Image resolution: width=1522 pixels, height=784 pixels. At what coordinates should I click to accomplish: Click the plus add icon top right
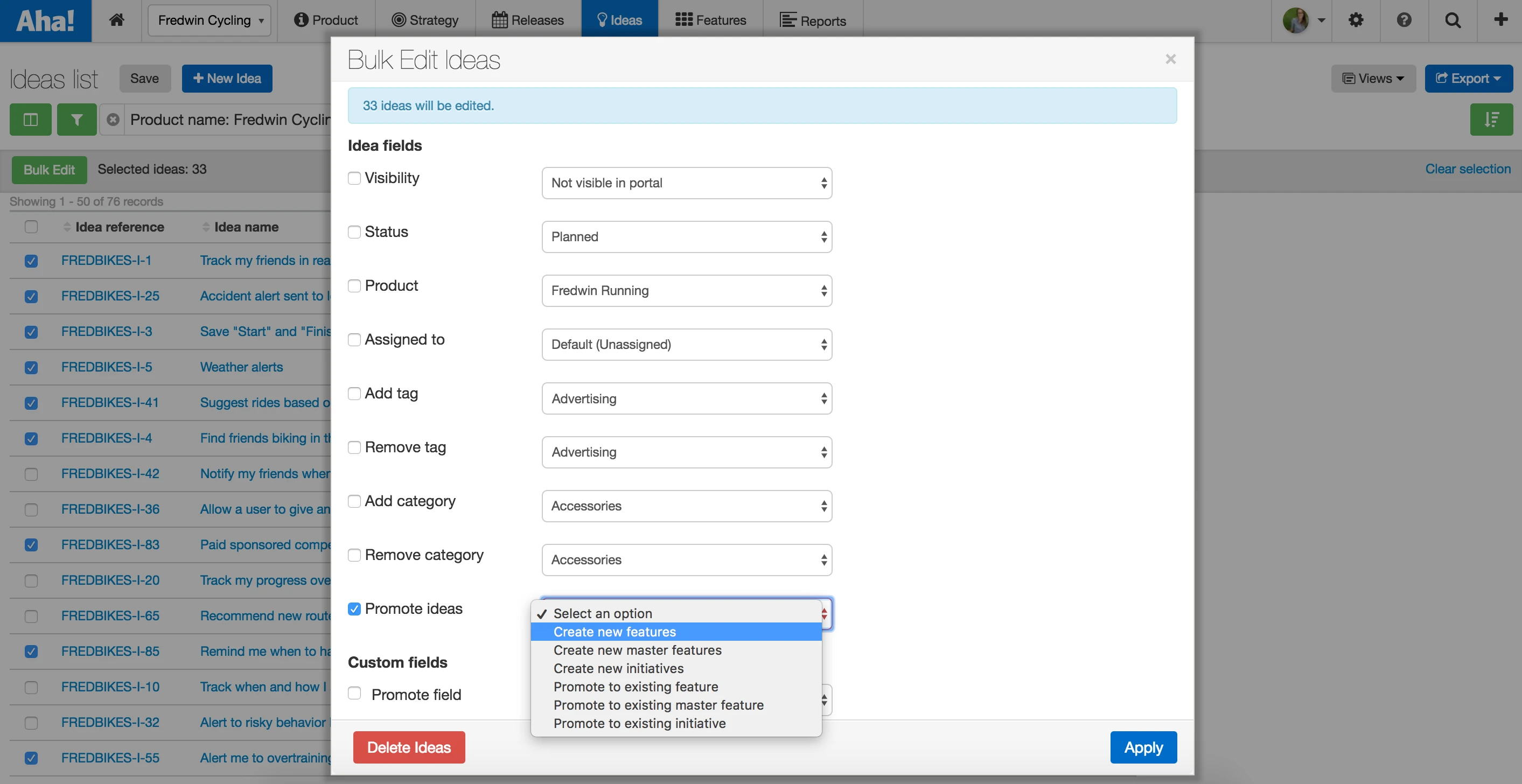[1500, 20]
